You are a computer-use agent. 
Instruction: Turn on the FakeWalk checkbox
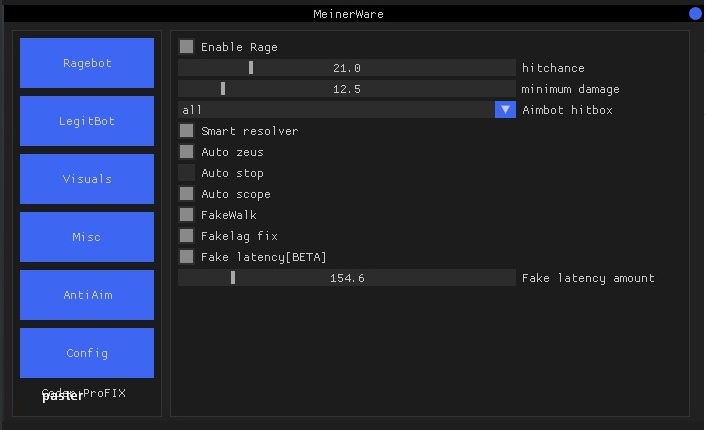(187, 215)
